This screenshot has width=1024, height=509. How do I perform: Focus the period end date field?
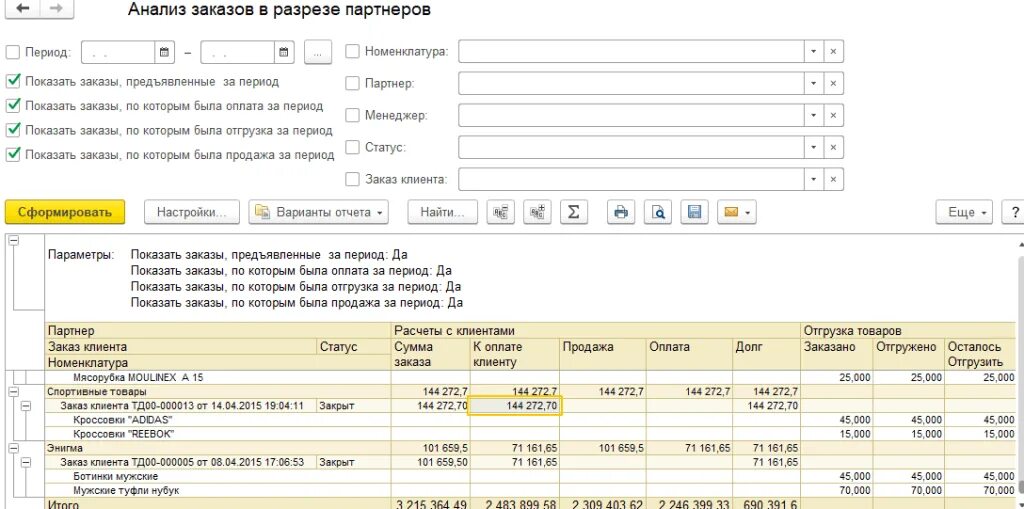click(237, 53)
